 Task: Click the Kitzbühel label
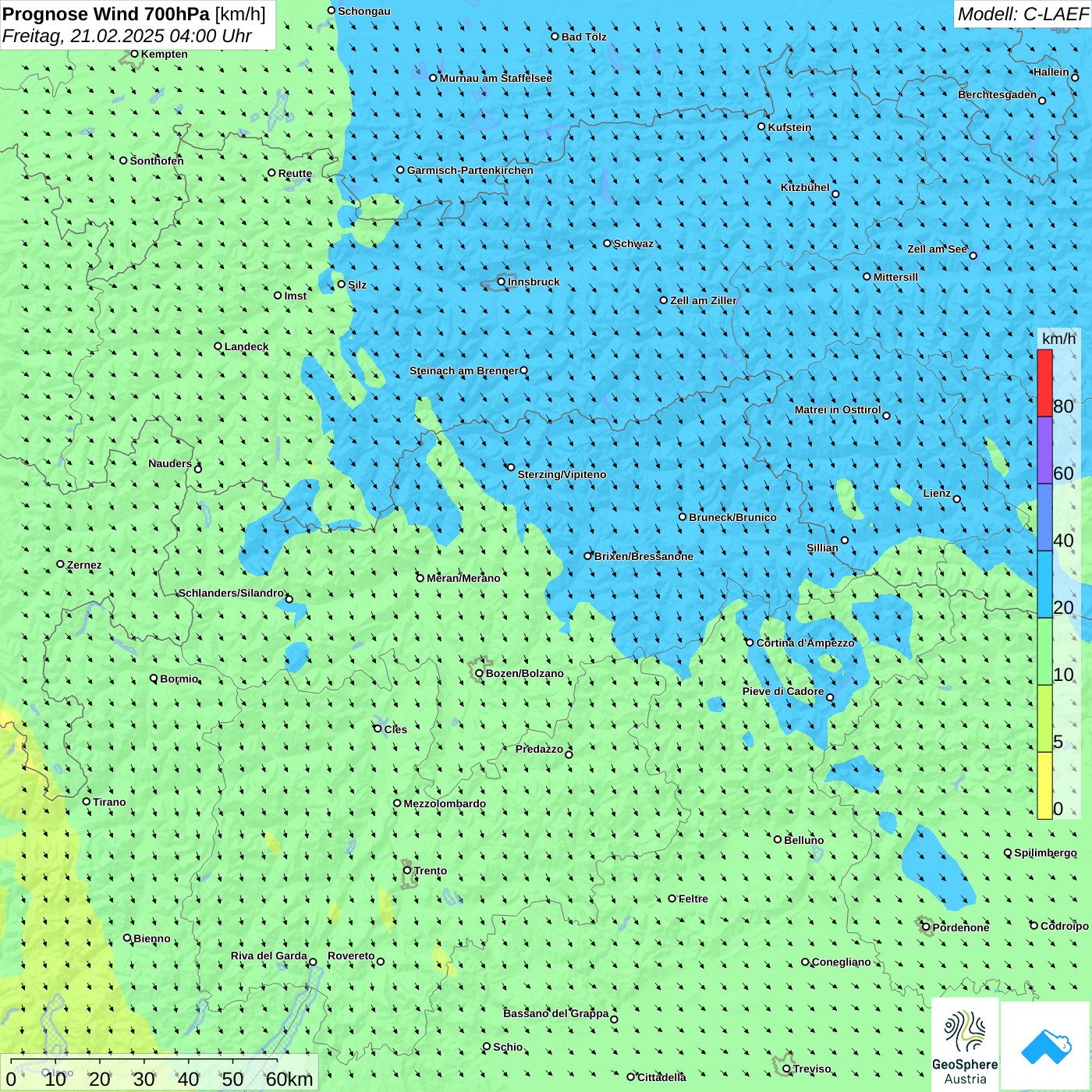[x=805, y=187]
